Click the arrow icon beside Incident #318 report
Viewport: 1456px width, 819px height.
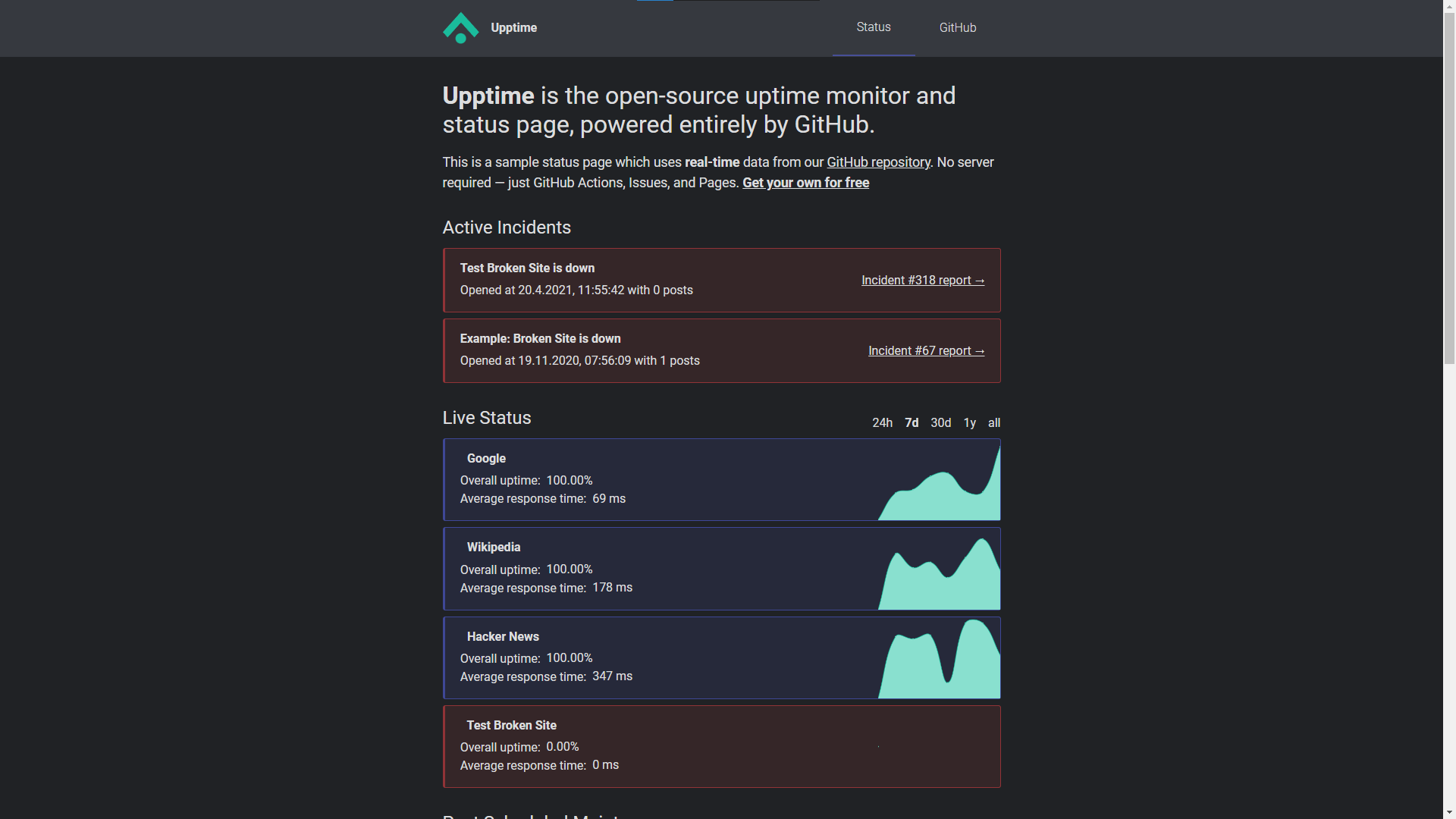[x=979, y=280]
